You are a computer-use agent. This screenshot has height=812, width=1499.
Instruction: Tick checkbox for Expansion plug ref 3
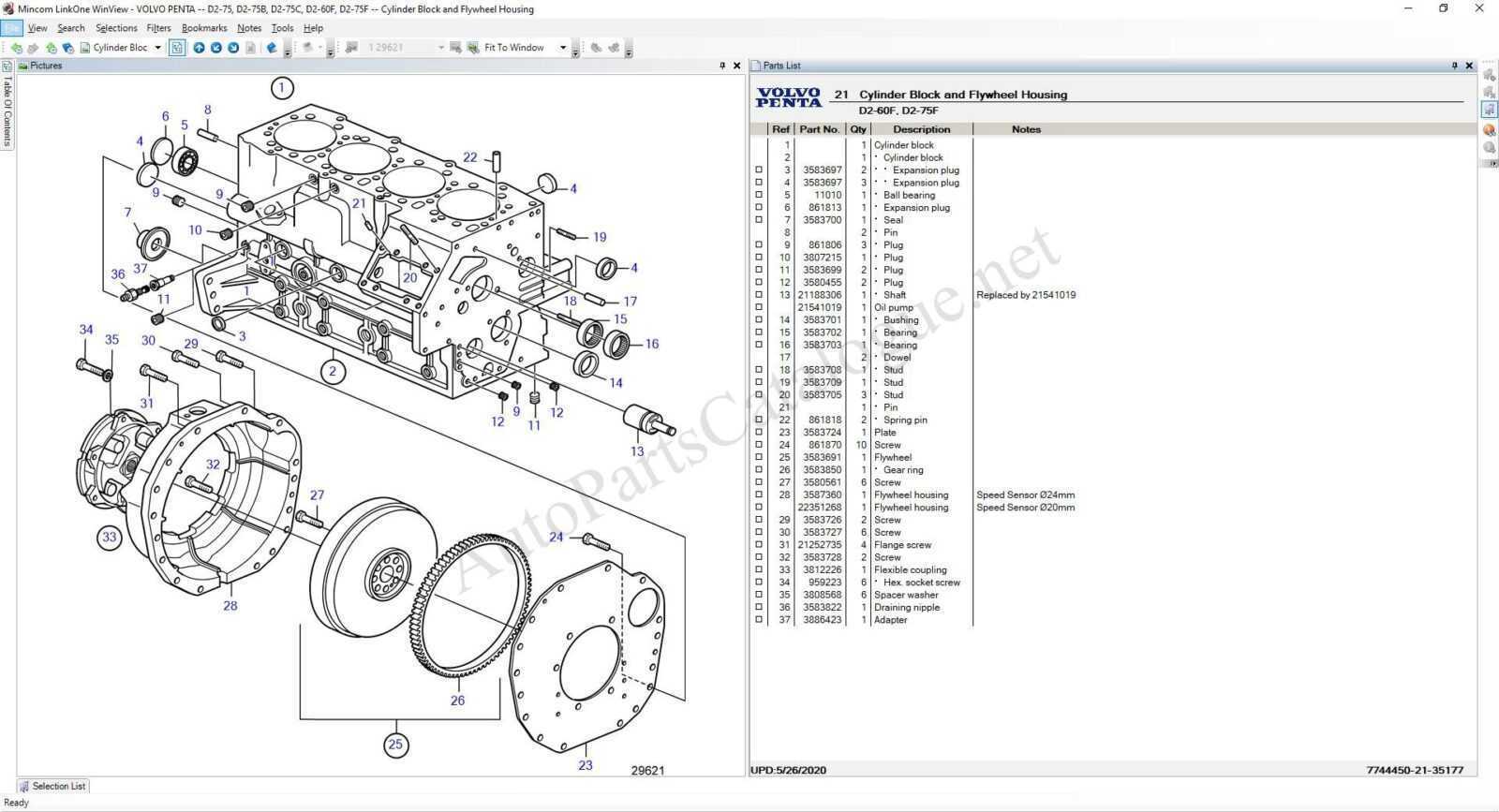pyautogui.click(x=759, y=170)
